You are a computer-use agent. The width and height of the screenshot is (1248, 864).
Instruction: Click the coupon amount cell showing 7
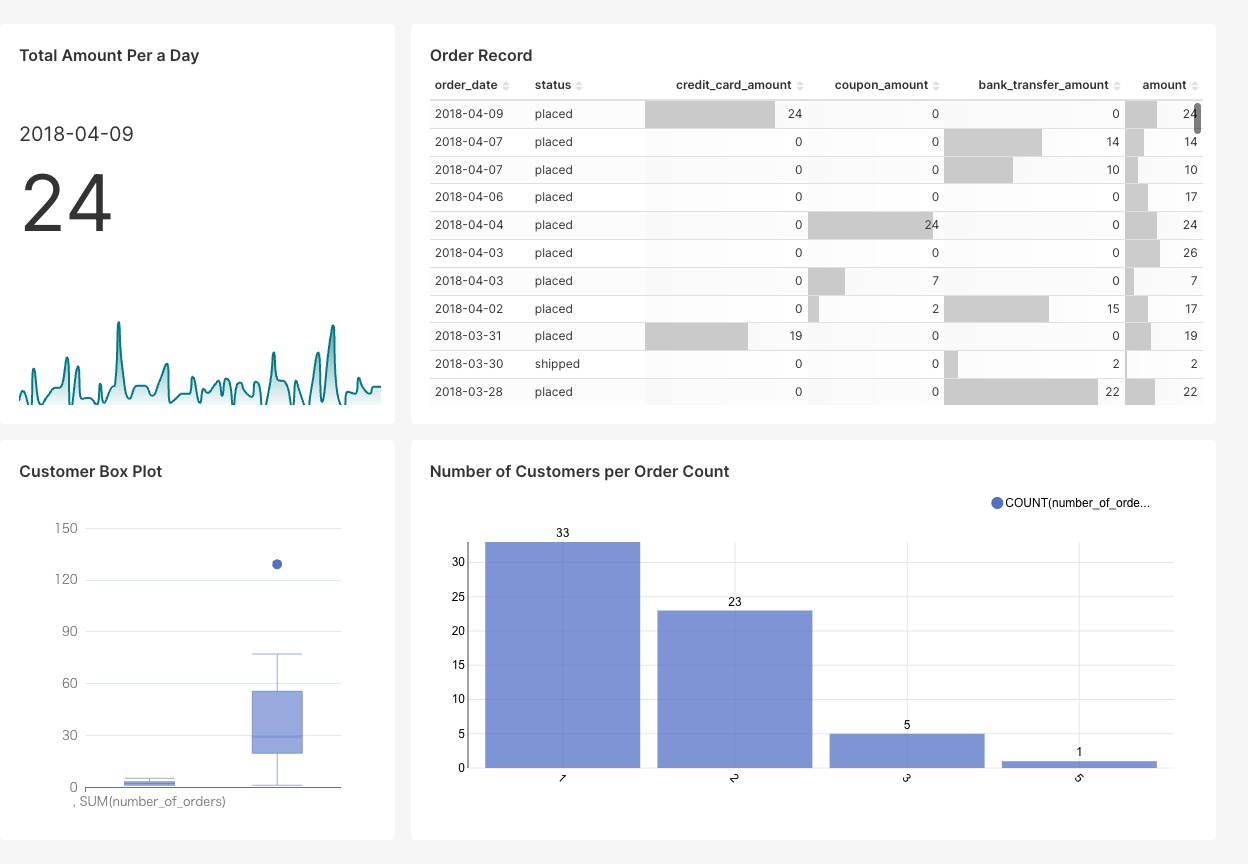876,281
